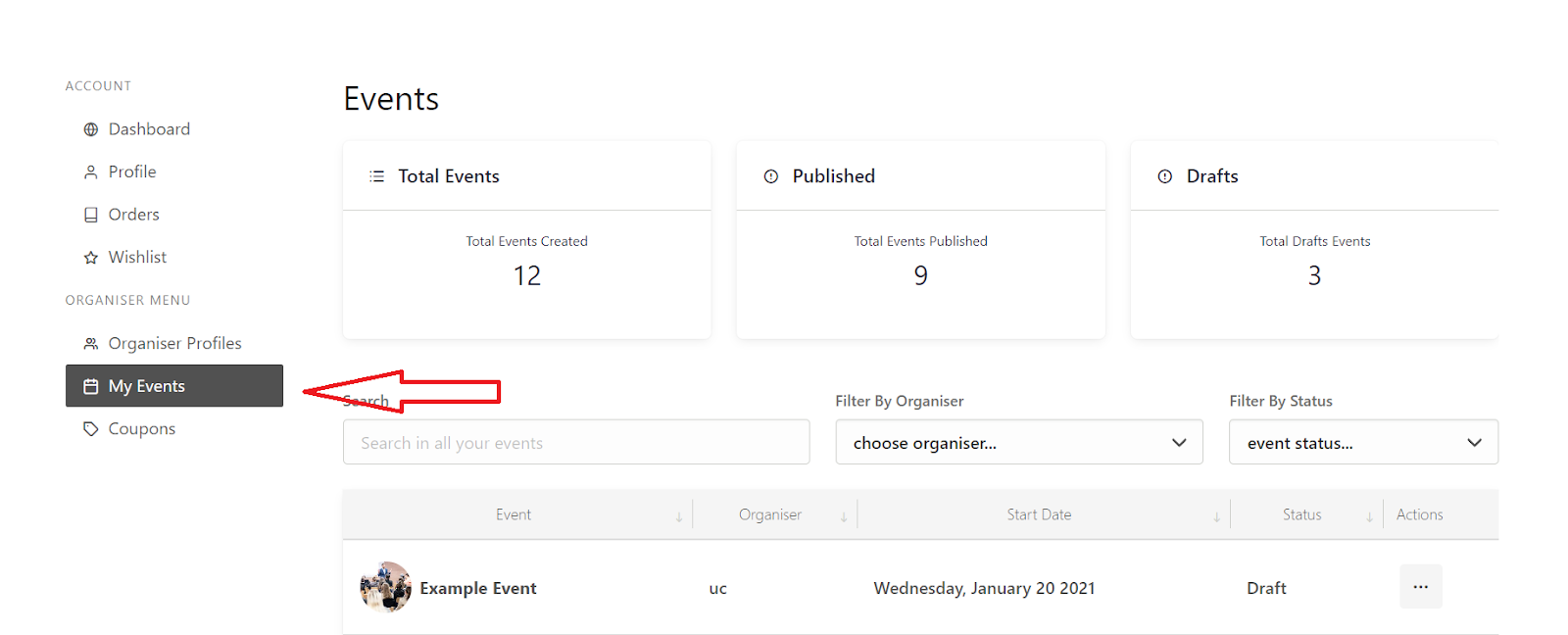
Task: Click the Coupons tag icon
Action: tap(91, 429)
